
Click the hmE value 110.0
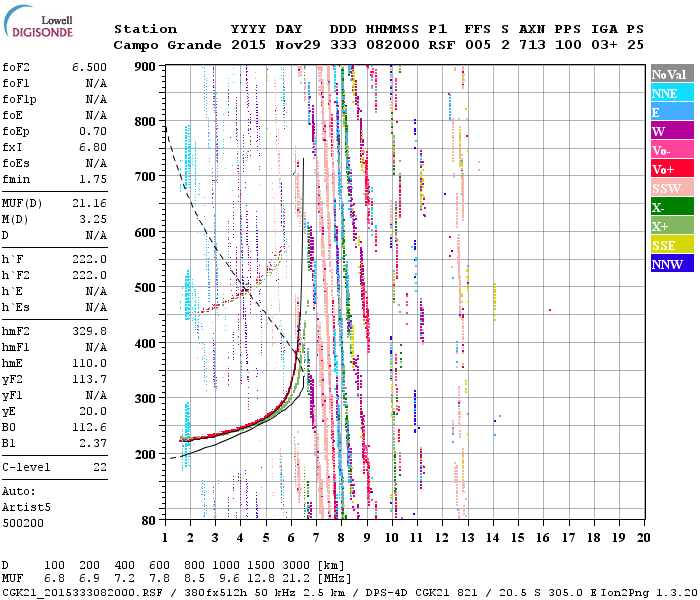tap(89, 363)
